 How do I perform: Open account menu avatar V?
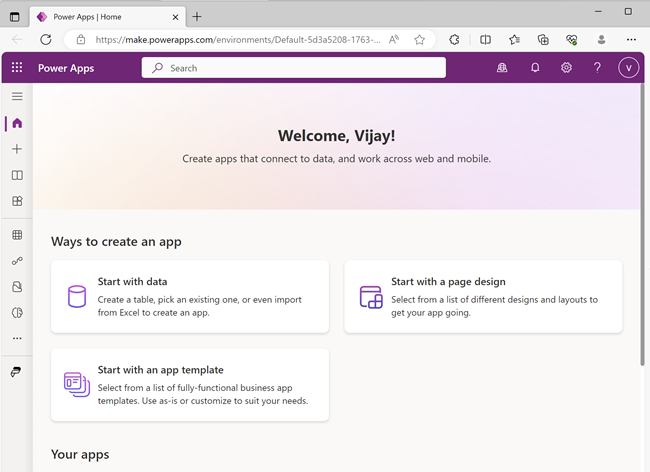click(x=628, y=68)
